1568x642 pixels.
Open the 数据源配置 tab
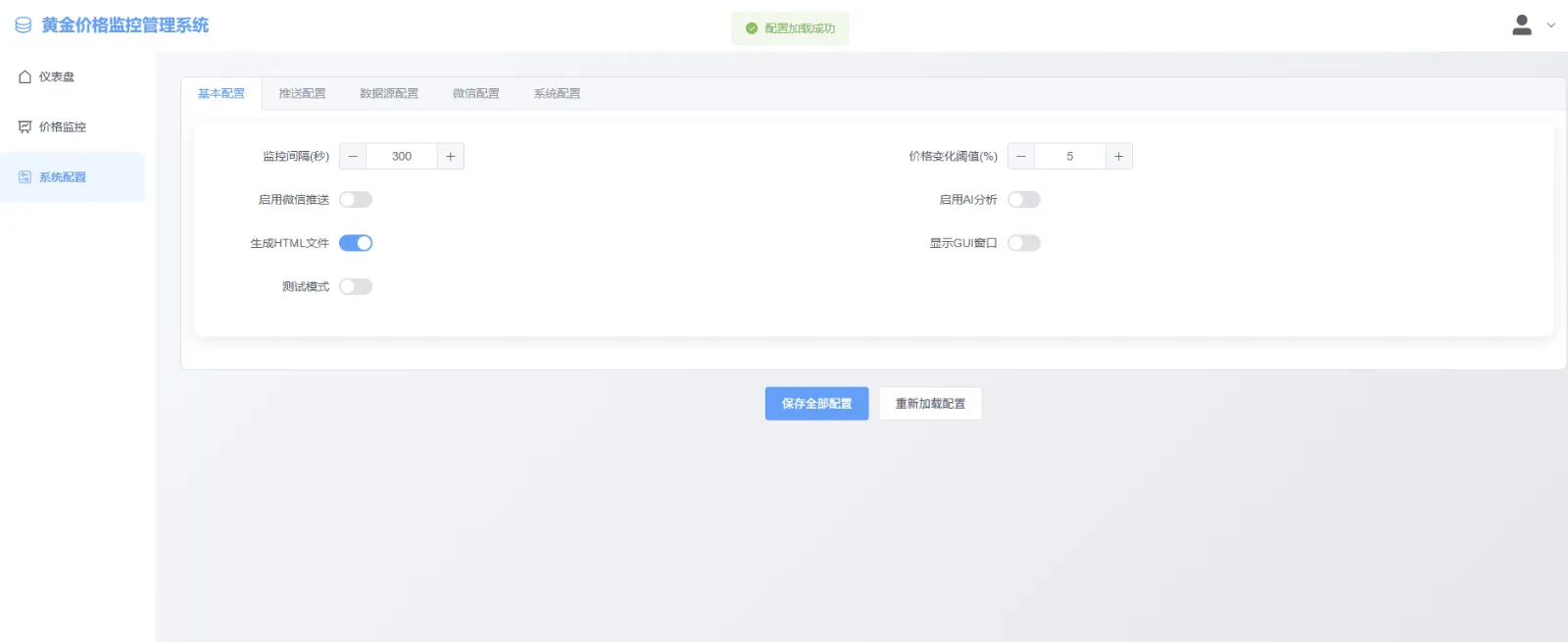click(389, 94)
